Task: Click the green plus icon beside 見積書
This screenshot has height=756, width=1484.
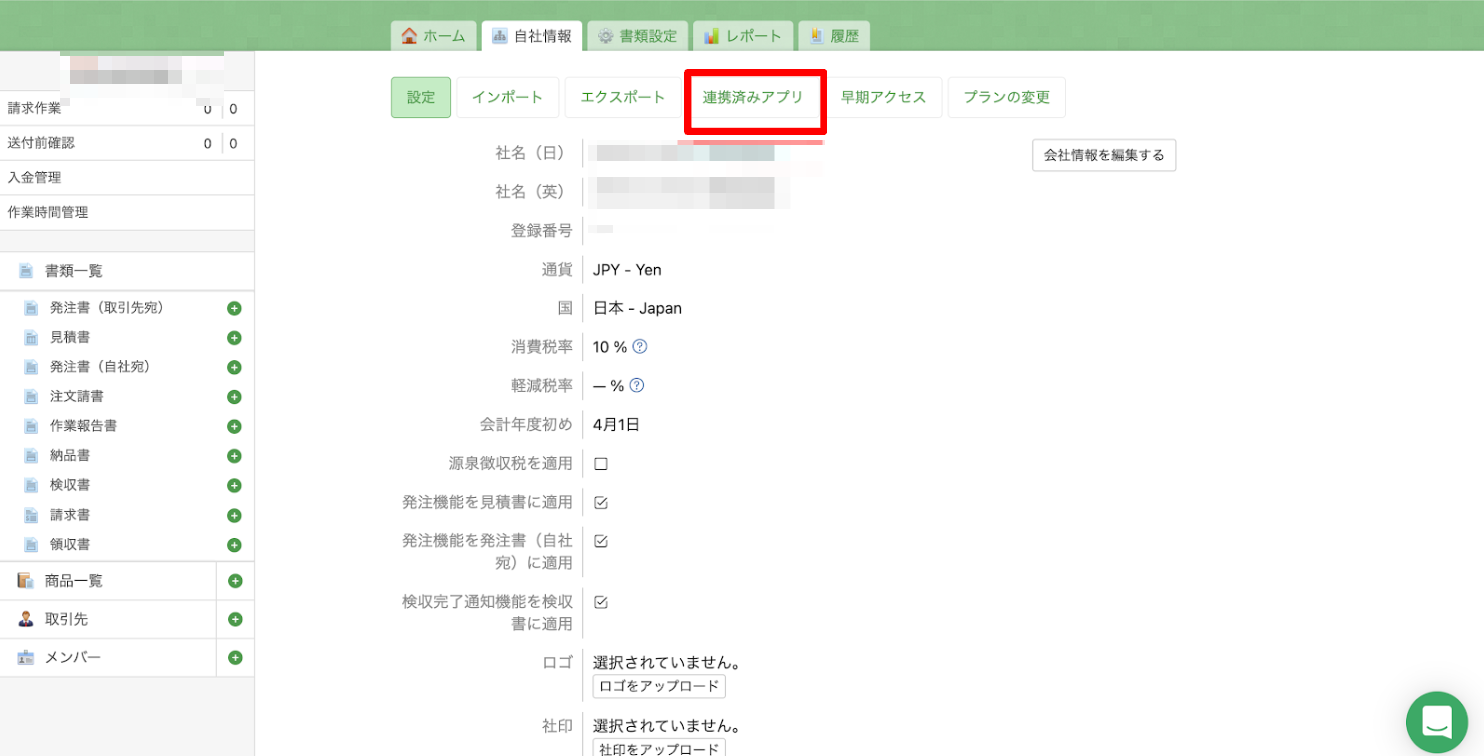Action: tap(234, 338)
